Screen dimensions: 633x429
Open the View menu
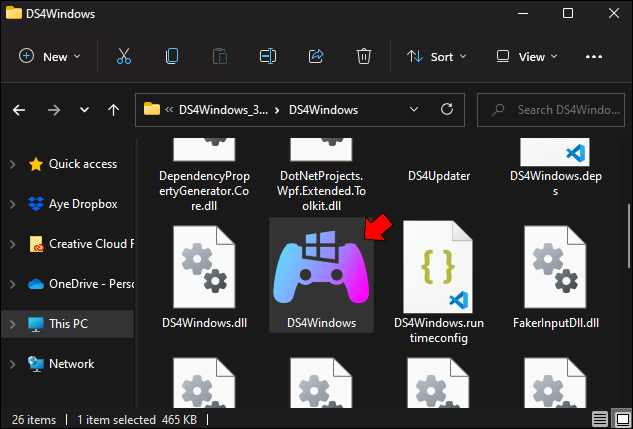click(527, 57)
